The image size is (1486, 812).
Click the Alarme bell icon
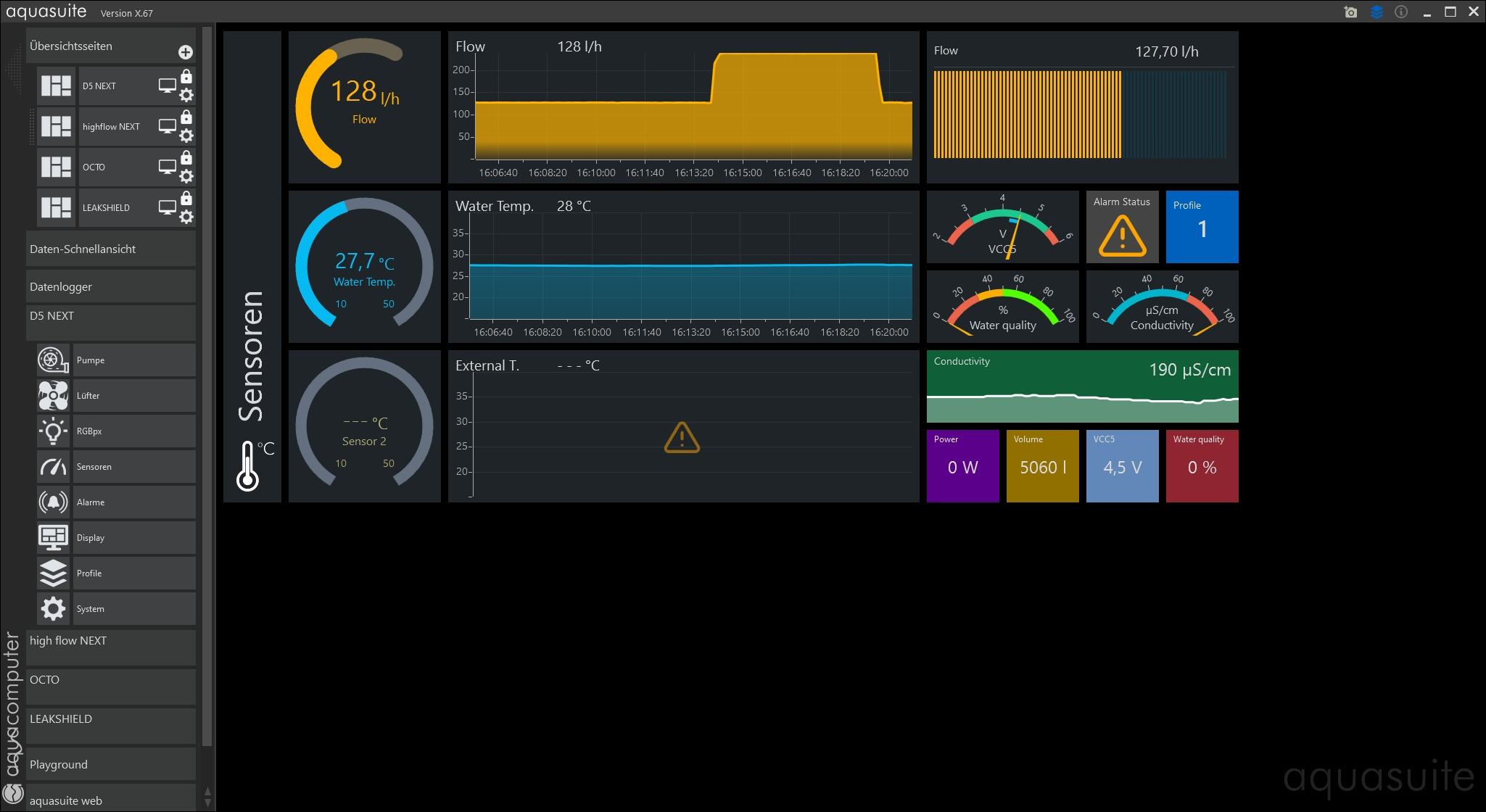[x=53, y=502]
